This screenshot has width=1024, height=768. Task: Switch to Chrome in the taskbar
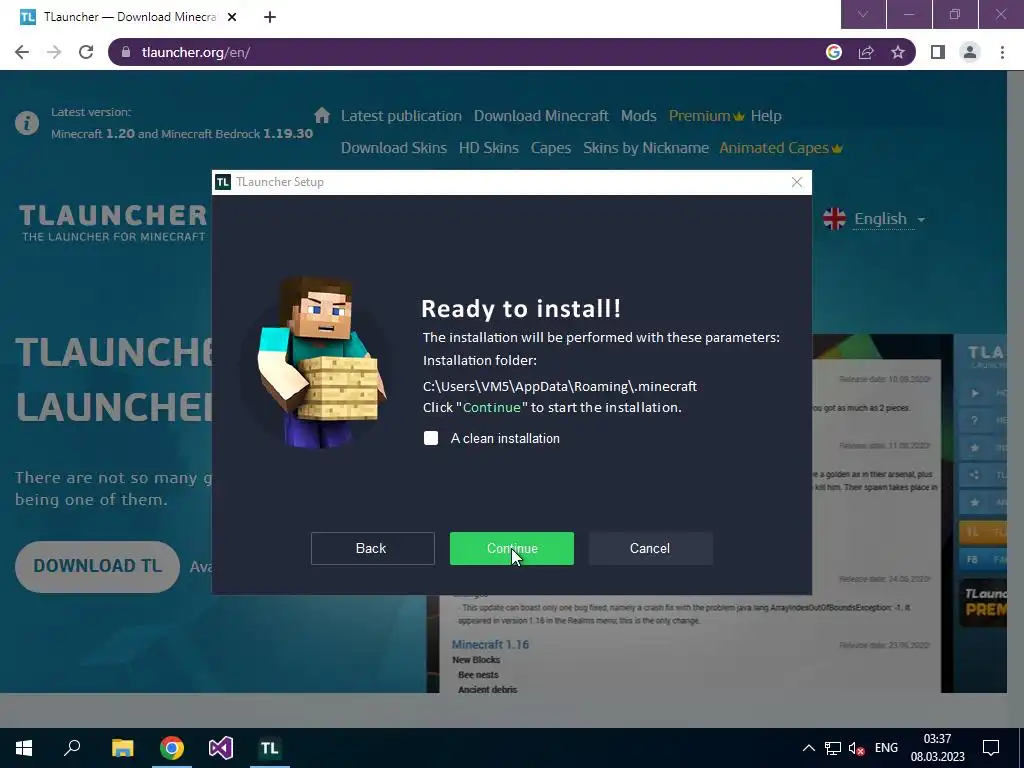pos(172,748)
